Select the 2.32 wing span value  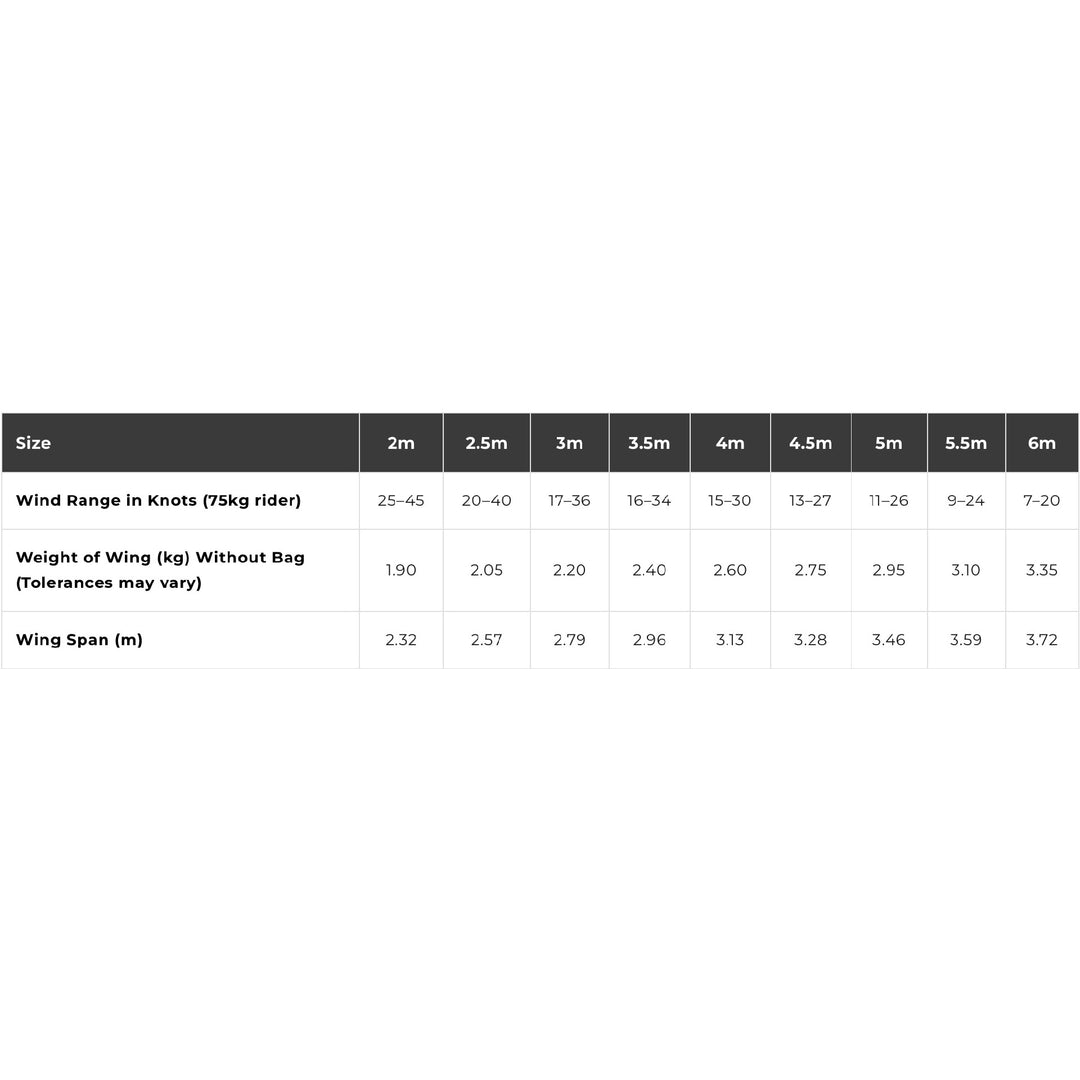pos(401,640)
